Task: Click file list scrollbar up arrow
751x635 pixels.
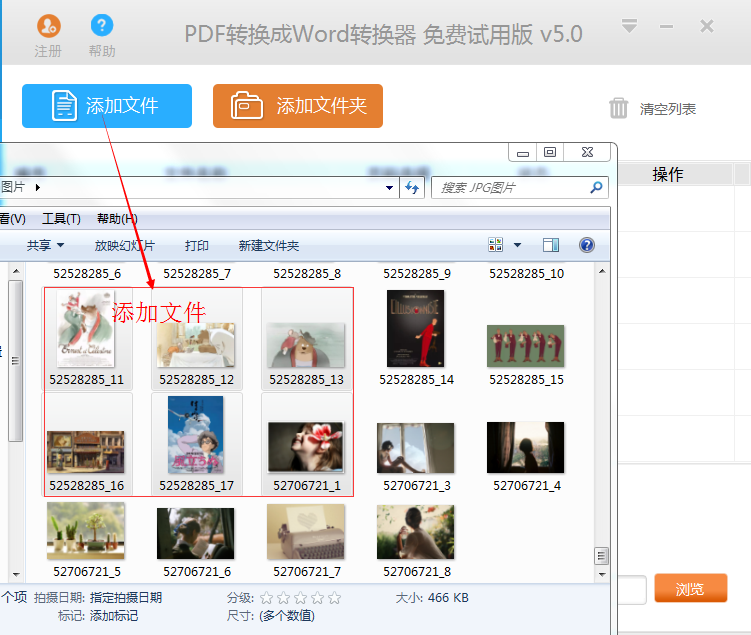Action: [x=602, y=271]
